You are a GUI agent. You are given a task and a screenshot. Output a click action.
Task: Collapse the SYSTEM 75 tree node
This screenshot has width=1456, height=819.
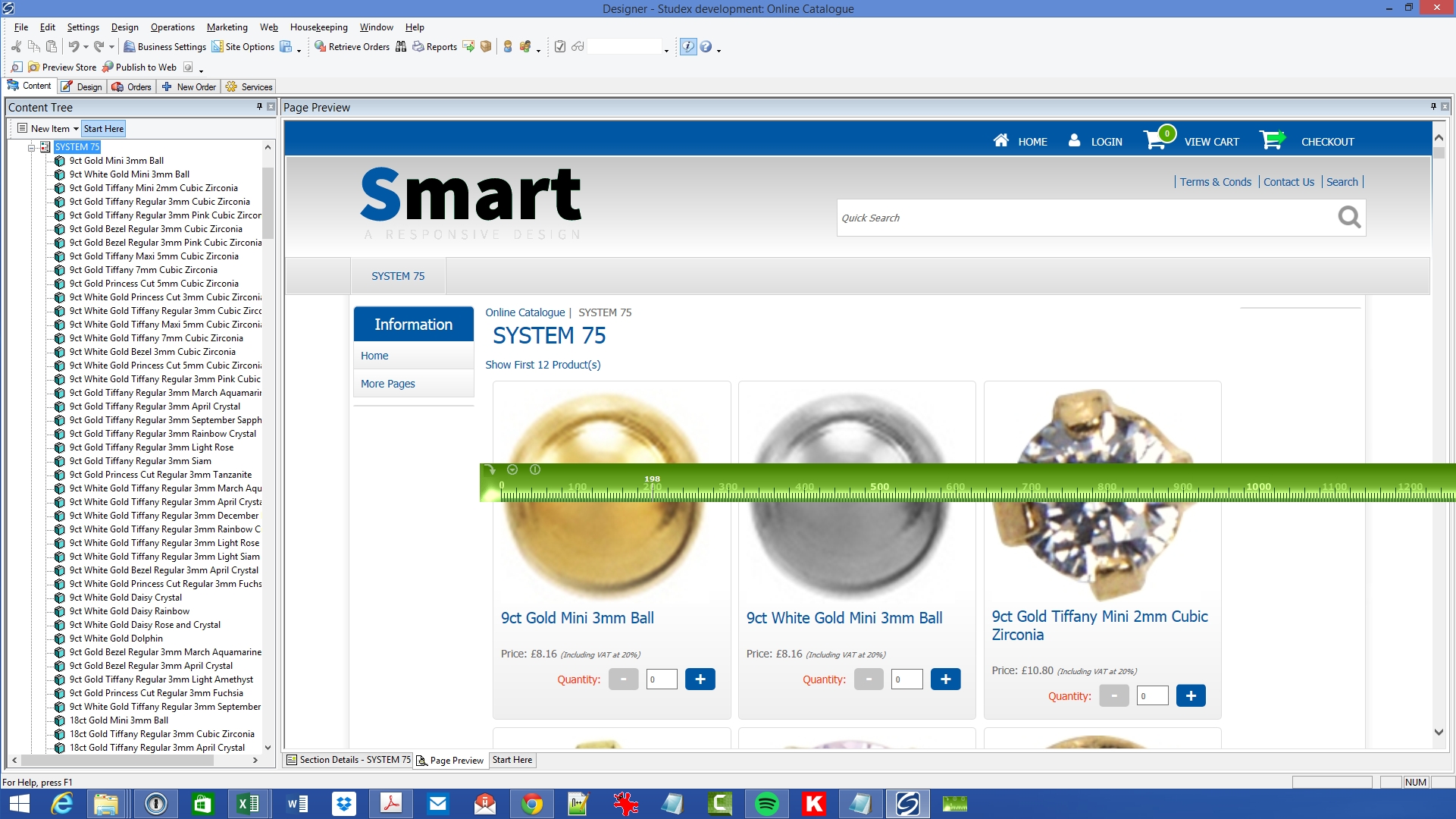tap(32, 147)
